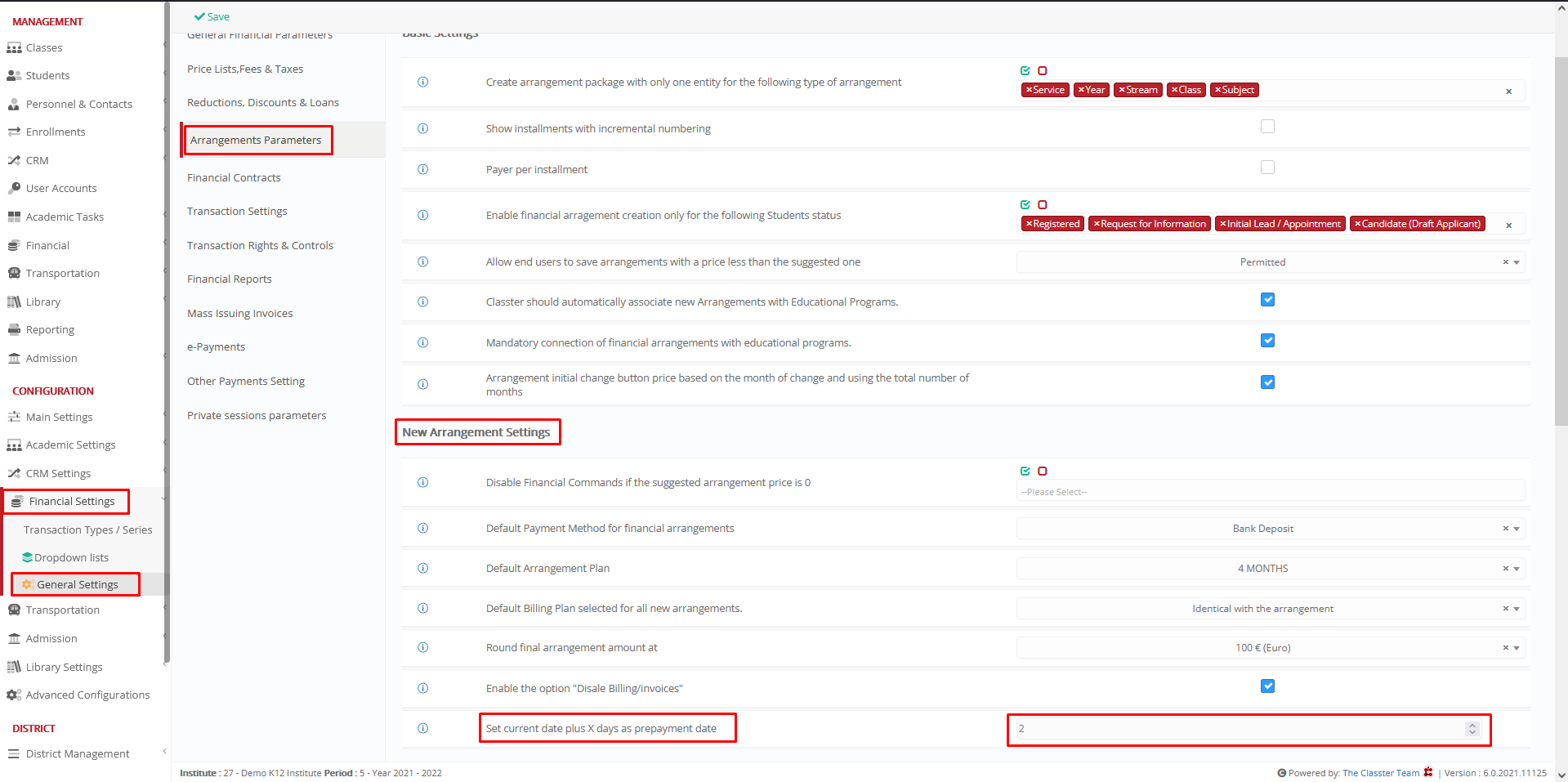Open Price Lists, Fees & Taxes tab
This screenshot has height=782, width=1568.
(x=245, y=69)
